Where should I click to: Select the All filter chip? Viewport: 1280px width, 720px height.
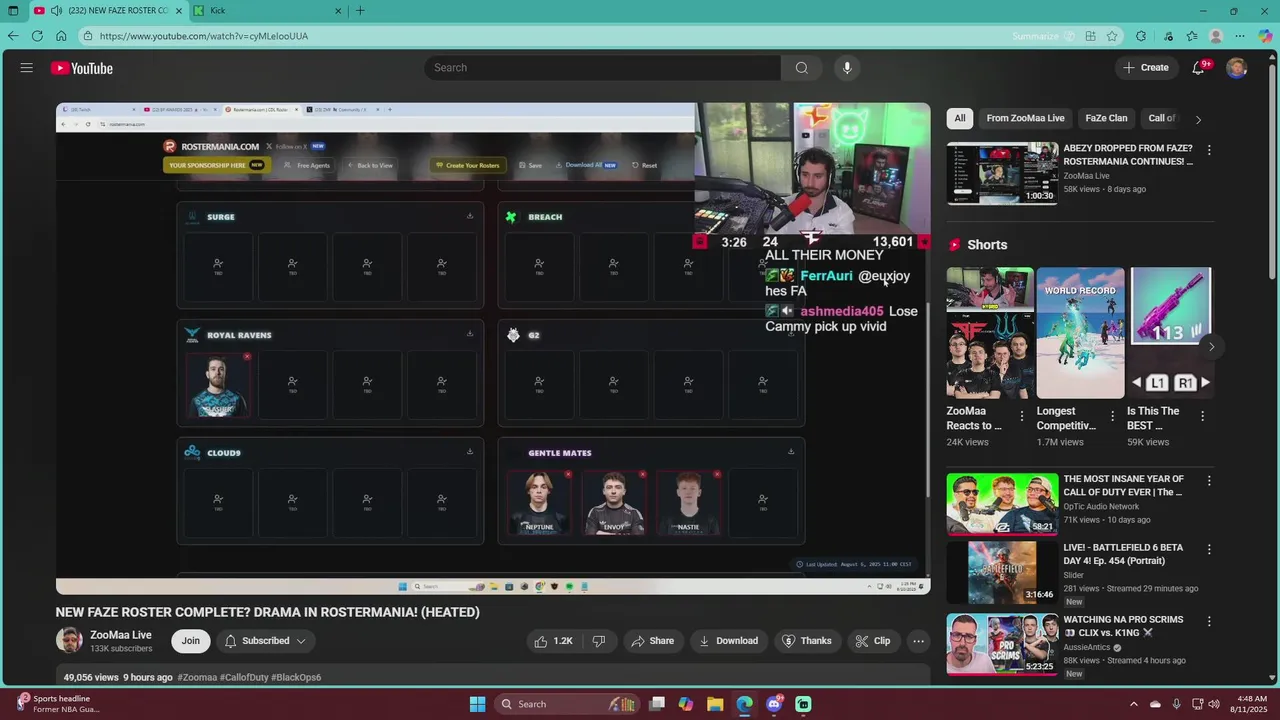pos(960,118)
